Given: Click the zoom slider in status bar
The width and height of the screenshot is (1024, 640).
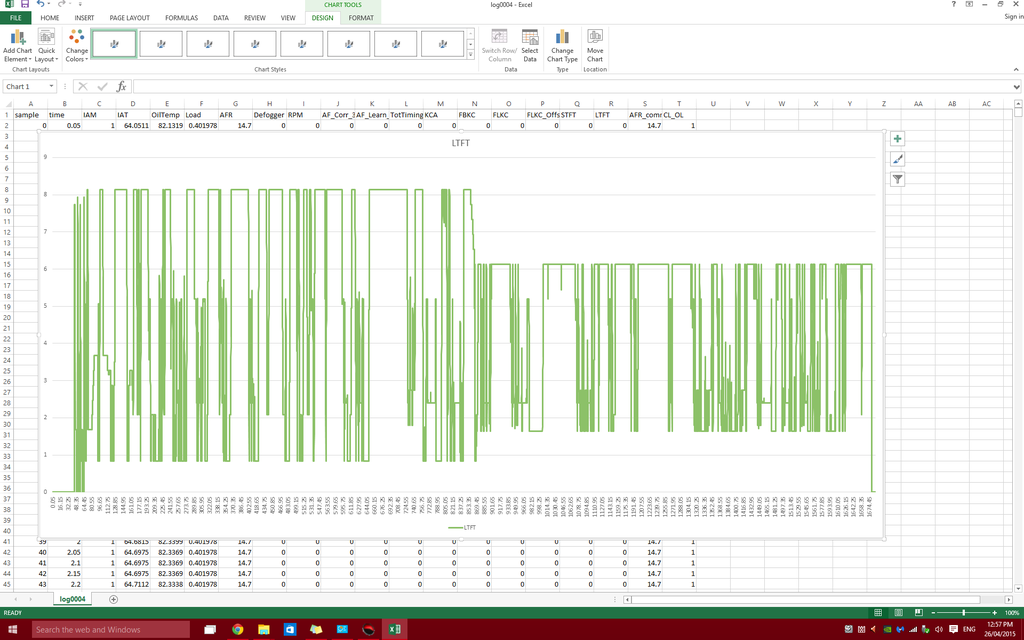Looking at the screenshot, I should click(963, 612).
